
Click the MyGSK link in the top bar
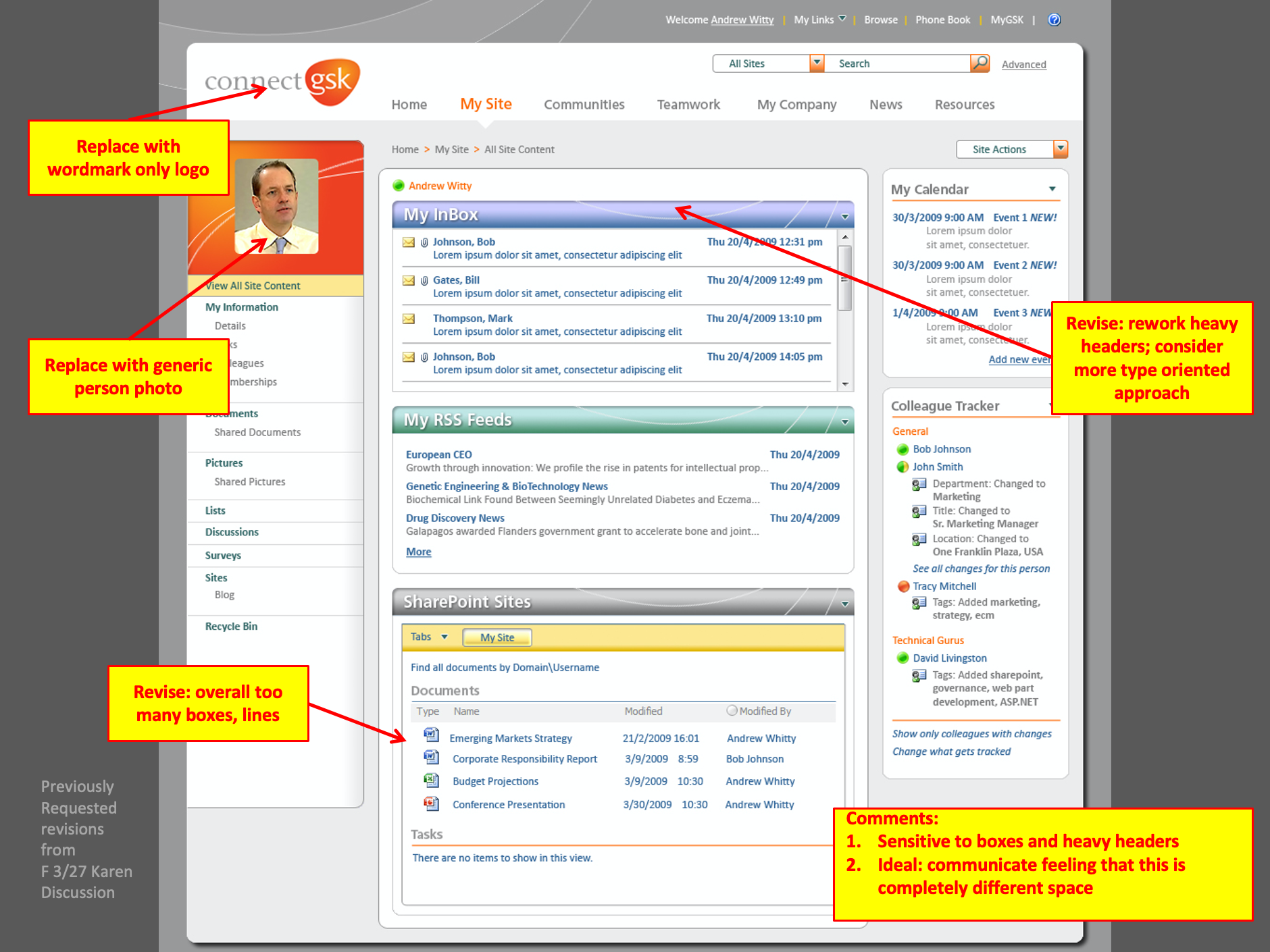tap(1007, 20)
